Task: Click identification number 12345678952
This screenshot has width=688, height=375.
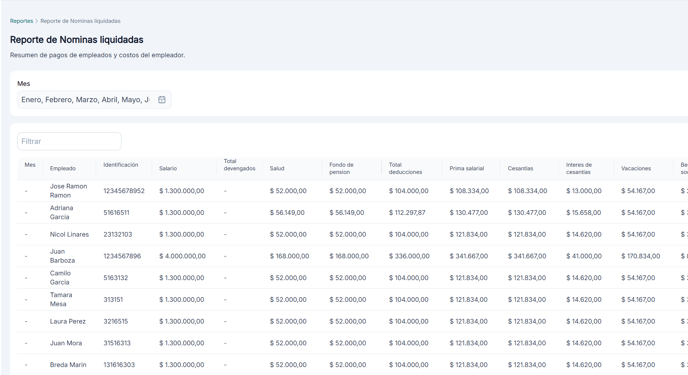Action: pos(124,191)
